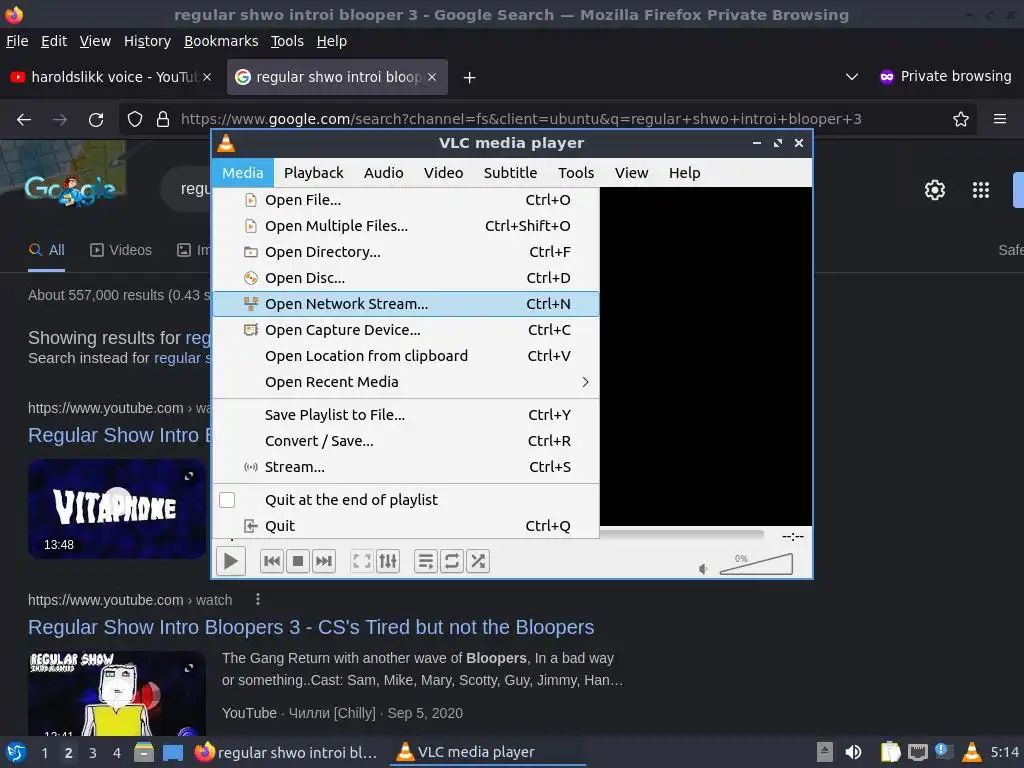Image resolution: width=1024 pixels, height=768 pixels.
Task: Click the taskbar volume icon
Action: tap(852, 752)
